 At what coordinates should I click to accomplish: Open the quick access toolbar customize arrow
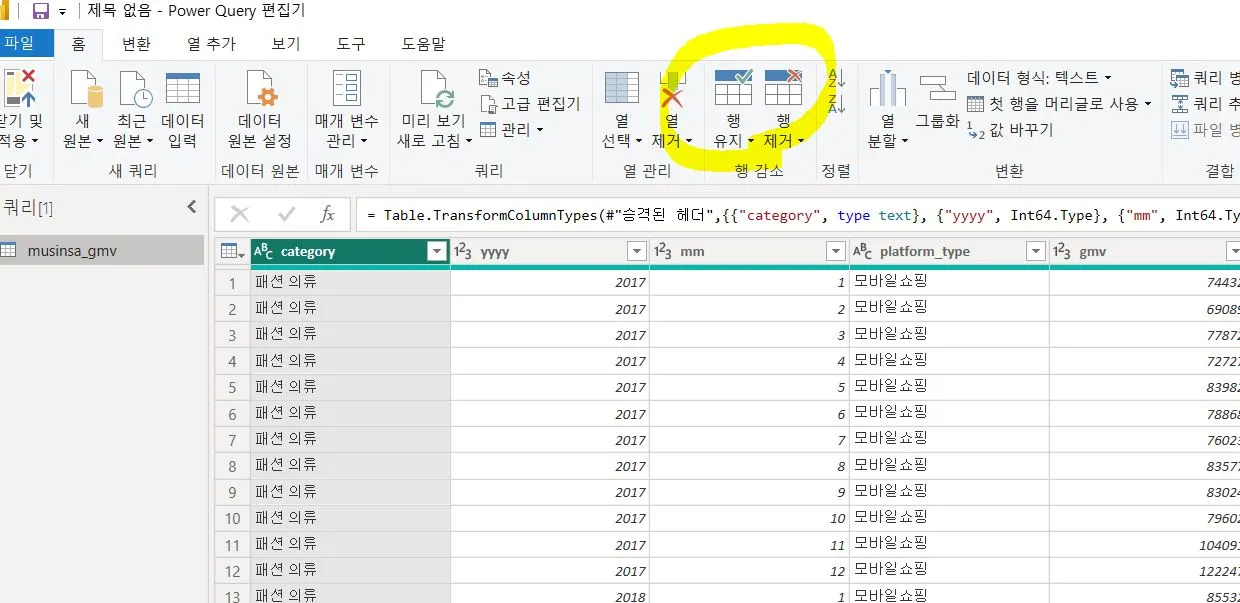[x=63, y=12]
